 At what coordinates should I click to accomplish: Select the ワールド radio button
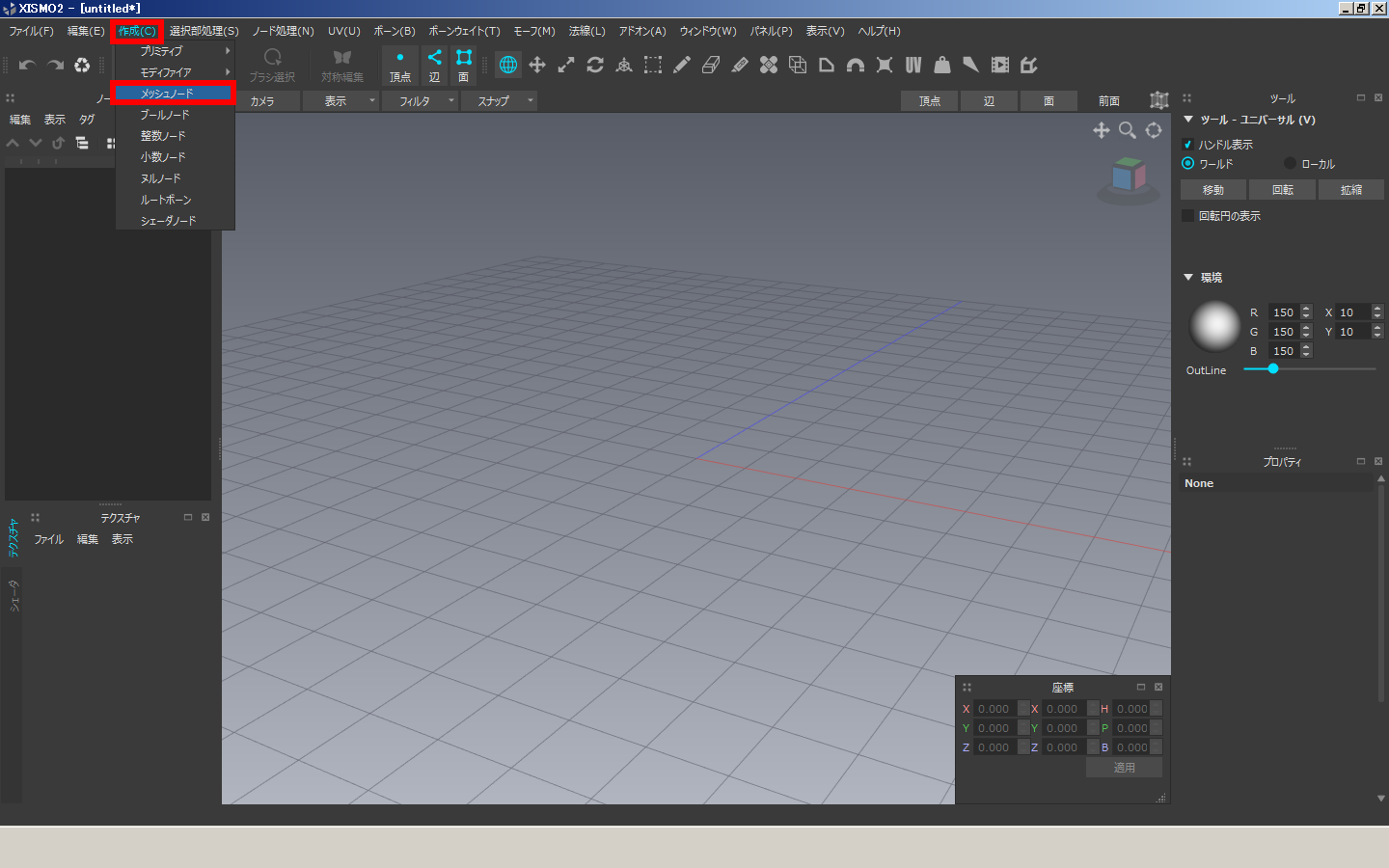tap(1188, 163)
